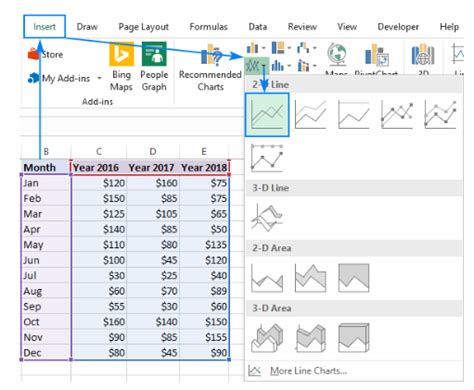
Task: Click the PivotChart icon
Action: coord(376,55)
